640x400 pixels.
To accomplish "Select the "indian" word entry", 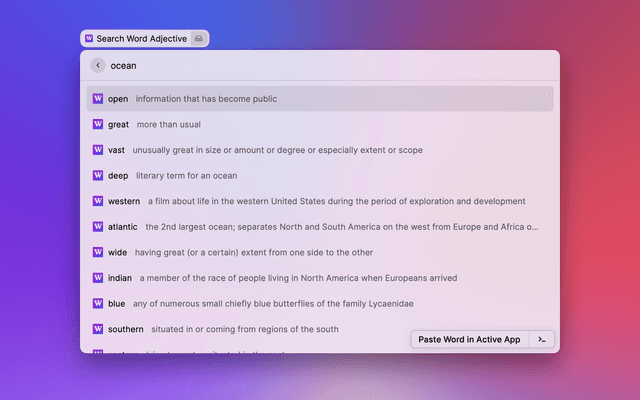I will [x=120, y=278].
